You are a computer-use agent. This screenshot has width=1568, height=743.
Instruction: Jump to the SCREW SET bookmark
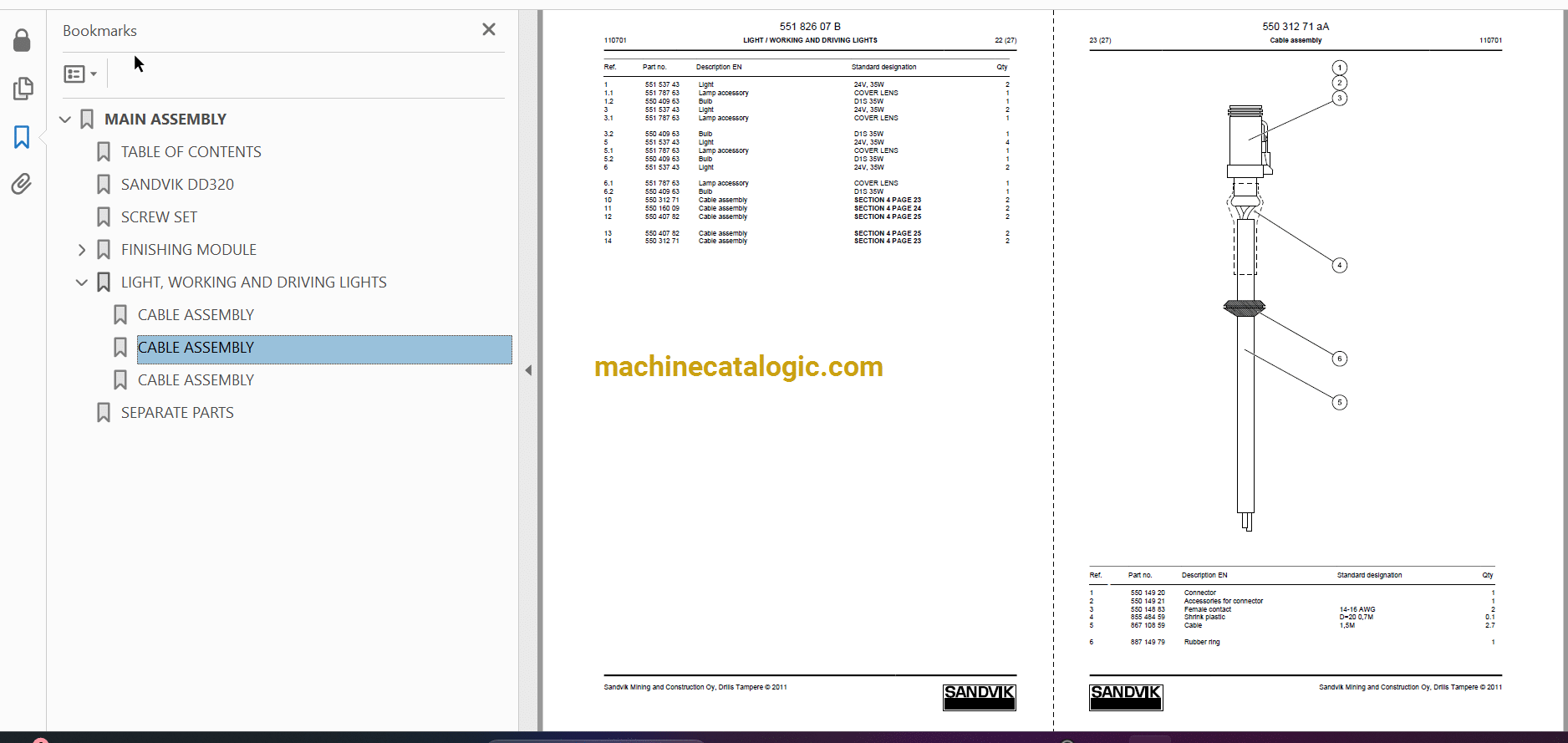click(x=159, y=217)
